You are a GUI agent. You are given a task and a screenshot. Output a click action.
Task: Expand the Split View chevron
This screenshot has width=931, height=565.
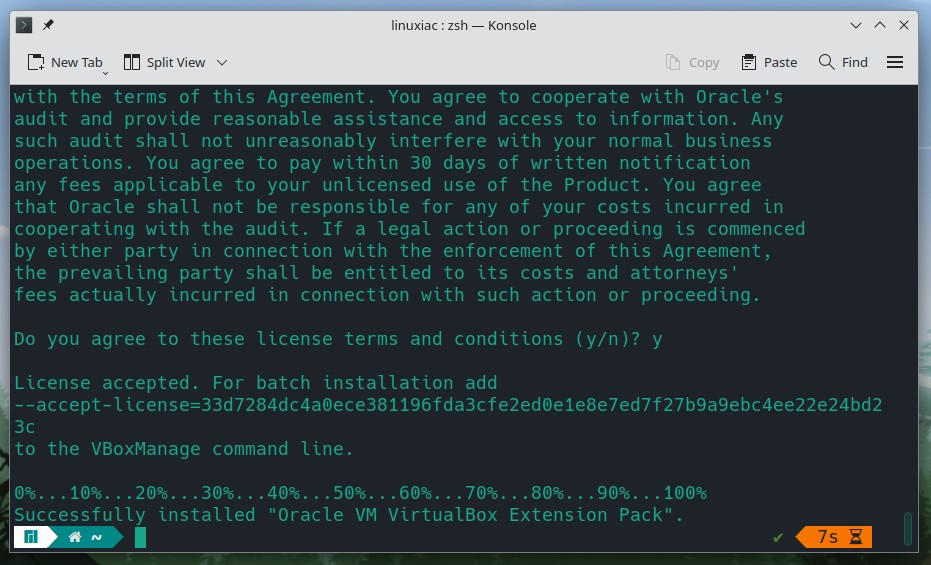(x=222, y=62)
